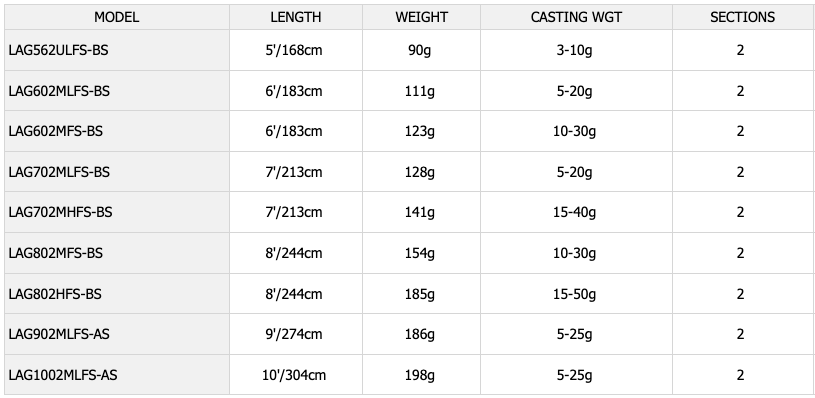
Task: Select the LAG1002MLFS-AS model cell
Action: (x=117, y=375)
